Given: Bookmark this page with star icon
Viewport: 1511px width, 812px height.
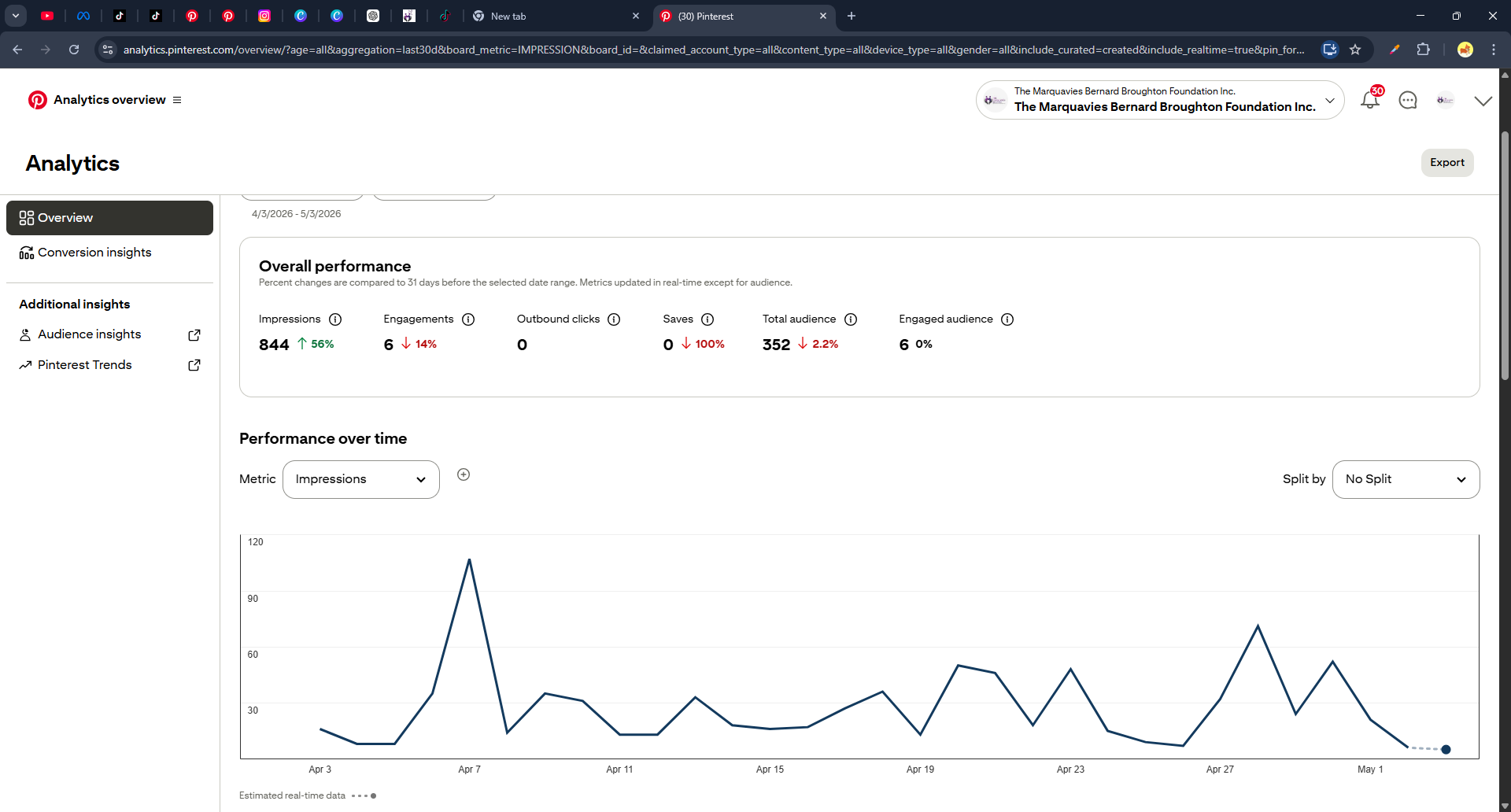Looking at the screenshot, I should [x=1355, y=50].
